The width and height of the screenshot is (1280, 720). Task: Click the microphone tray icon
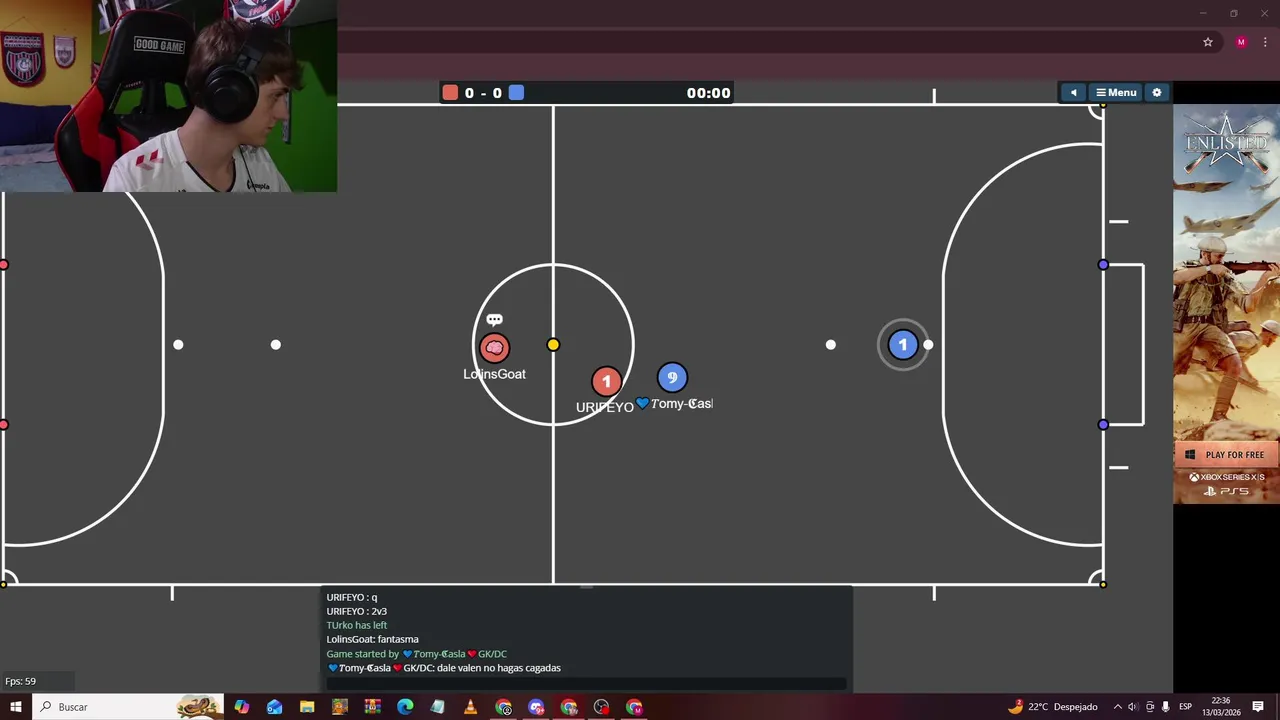point(1166,707)
